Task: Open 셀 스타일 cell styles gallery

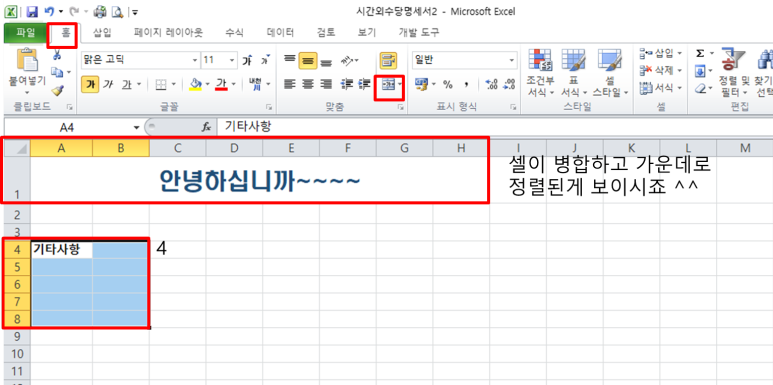Action: click(610, 73)
